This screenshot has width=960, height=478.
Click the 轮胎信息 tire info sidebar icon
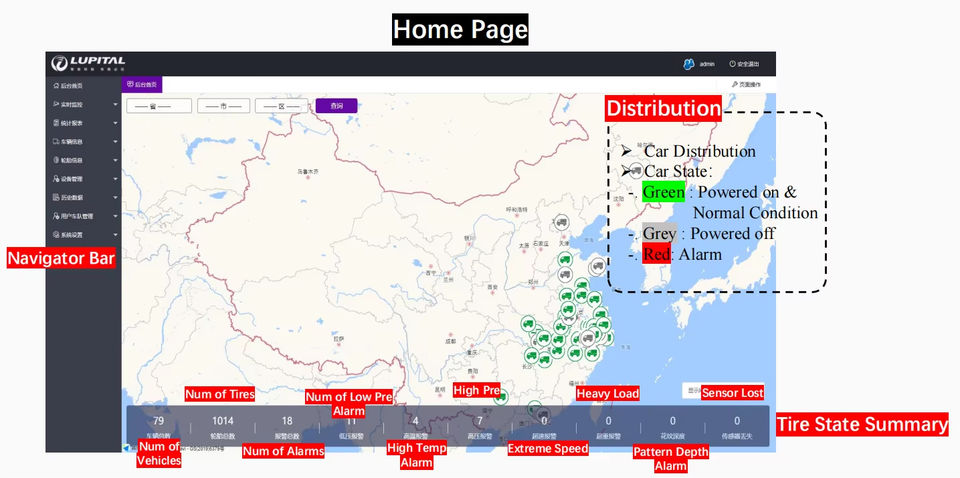click(56, 160)
